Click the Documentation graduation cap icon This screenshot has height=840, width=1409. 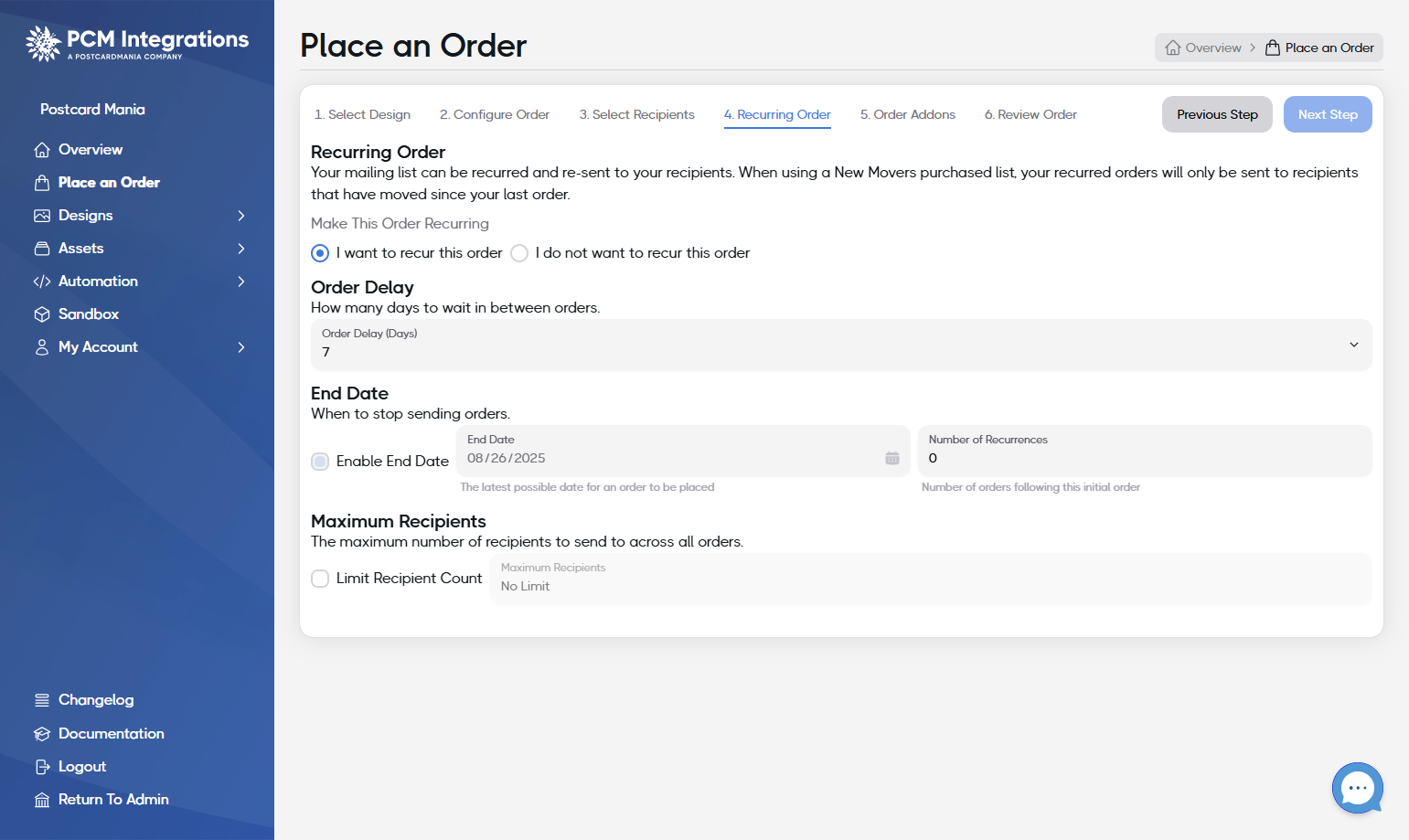coord(42,734)
